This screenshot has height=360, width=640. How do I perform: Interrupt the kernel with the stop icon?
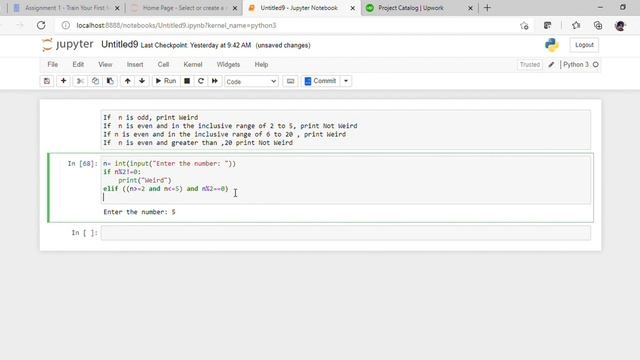pyautogui.click(x=187, y=81)
